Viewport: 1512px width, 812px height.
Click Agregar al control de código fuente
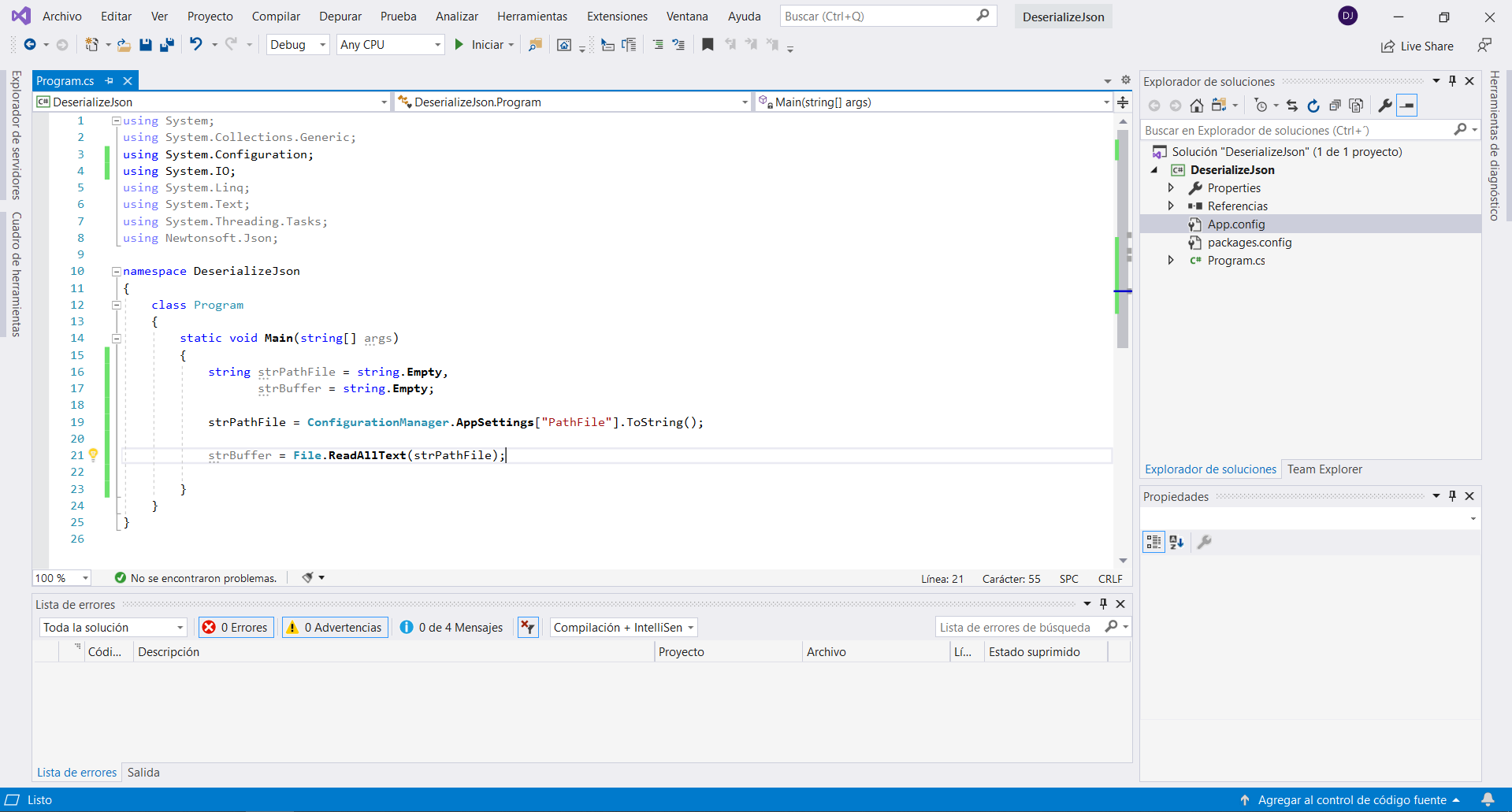[x=1351, y=799]
